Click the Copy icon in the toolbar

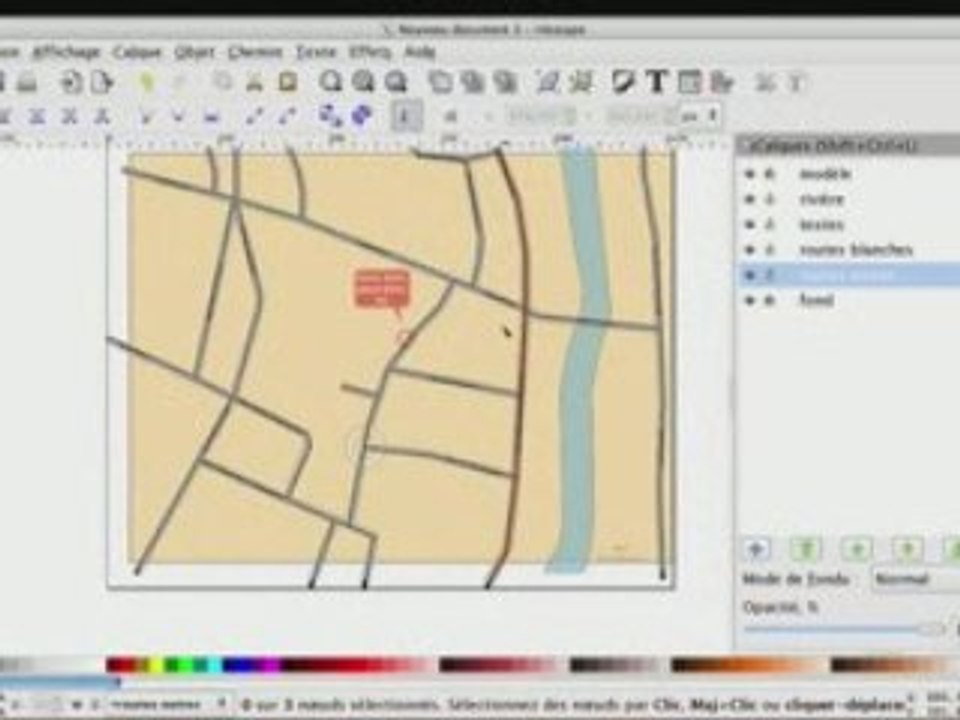click(x=223, y=81)
